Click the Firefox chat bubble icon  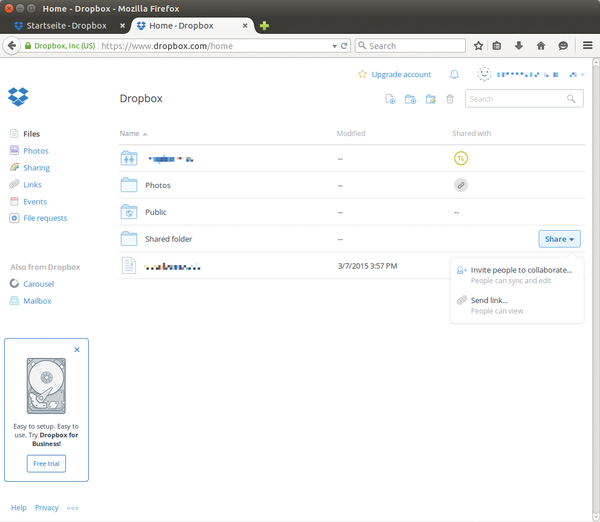click(x=563, y=46)
